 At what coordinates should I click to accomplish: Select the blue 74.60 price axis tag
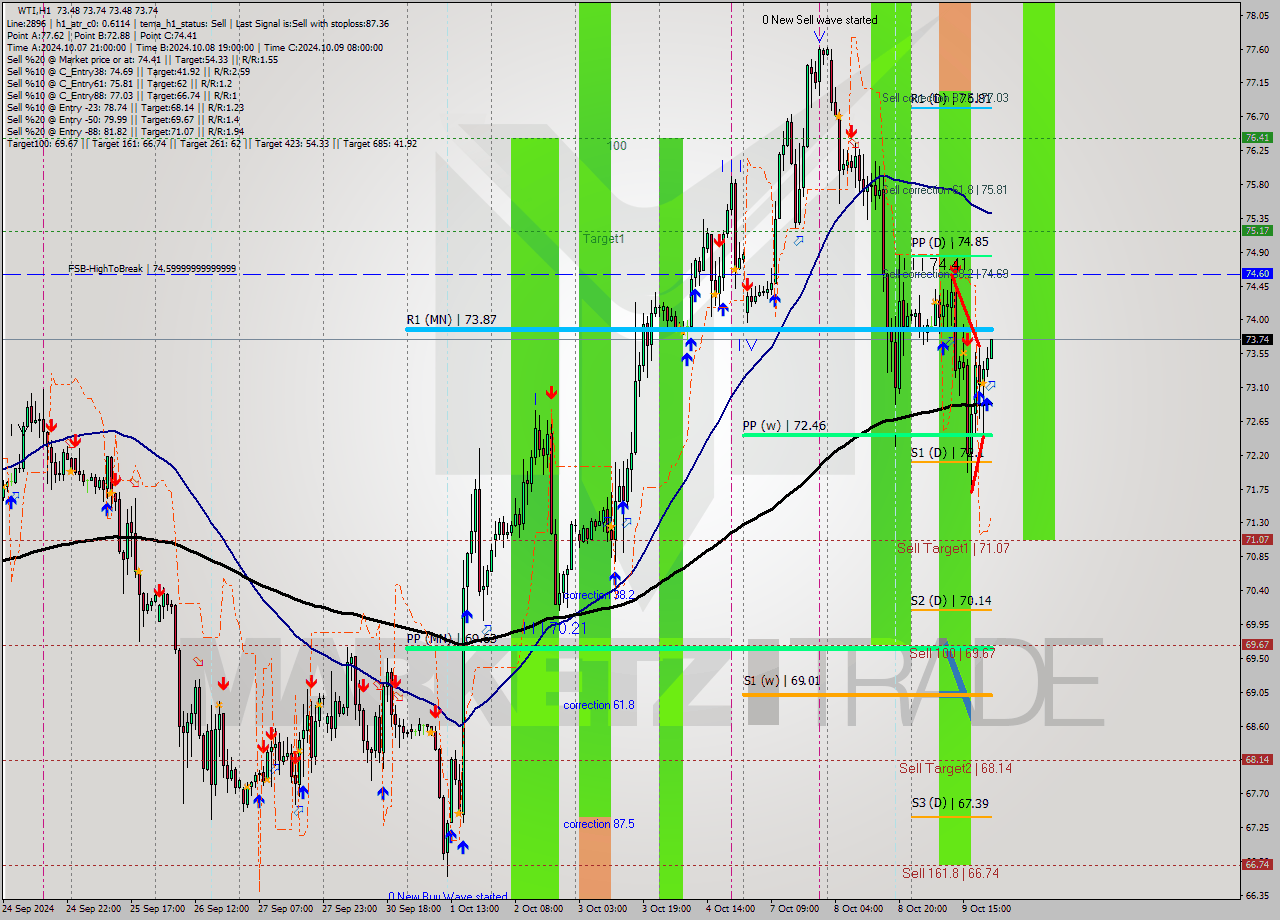[1256, 274]
